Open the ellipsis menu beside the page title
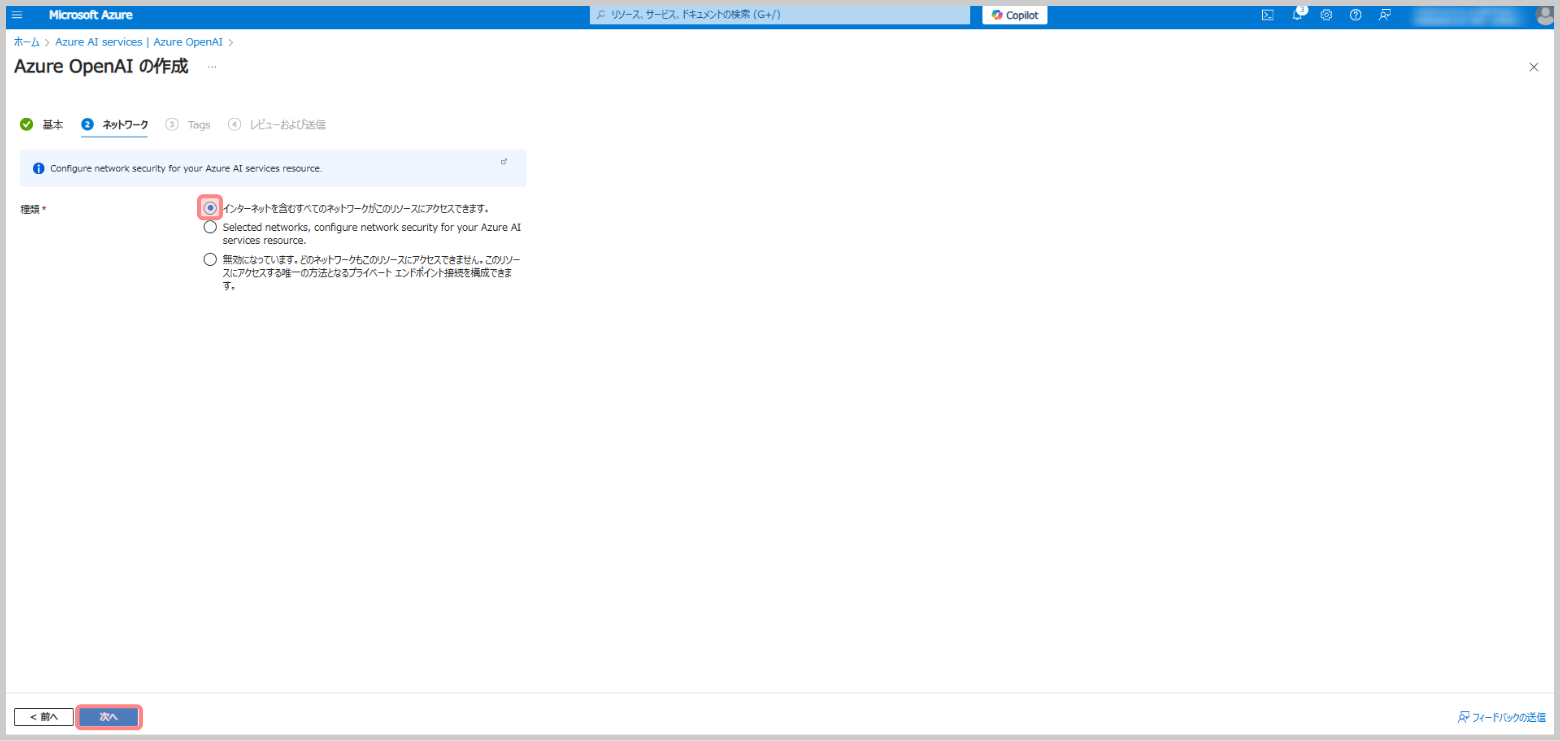This screenshot has width=1560, height=741. point(212,67)
